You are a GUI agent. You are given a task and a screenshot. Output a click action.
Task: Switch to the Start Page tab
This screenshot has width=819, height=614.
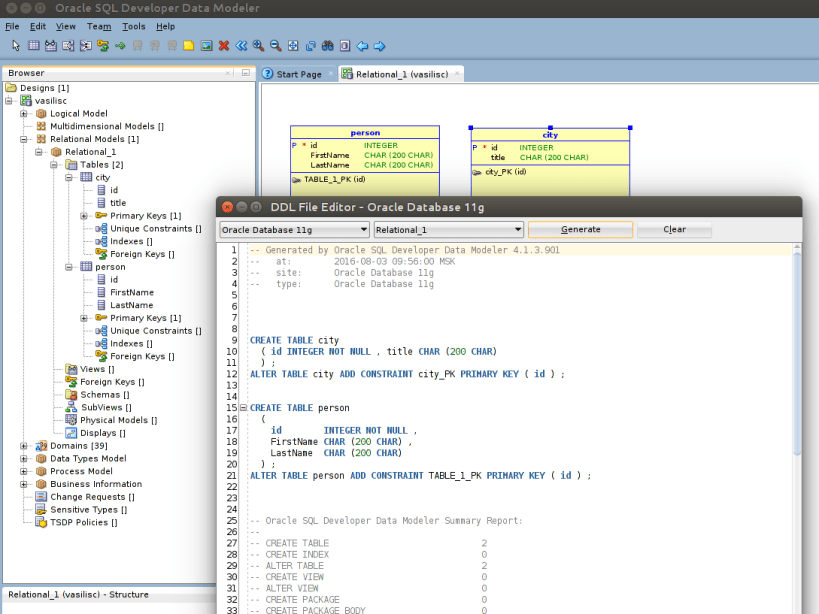point(298,74)
